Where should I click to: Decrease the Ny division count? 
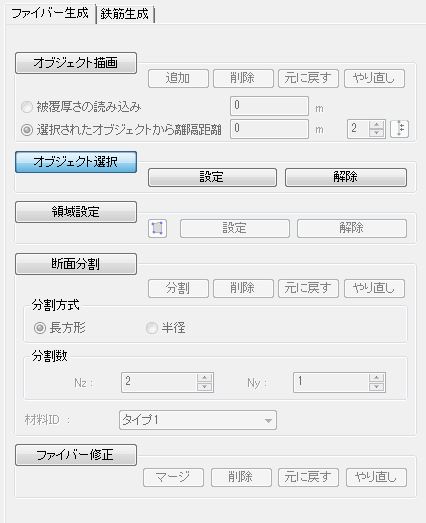point(376,387)
